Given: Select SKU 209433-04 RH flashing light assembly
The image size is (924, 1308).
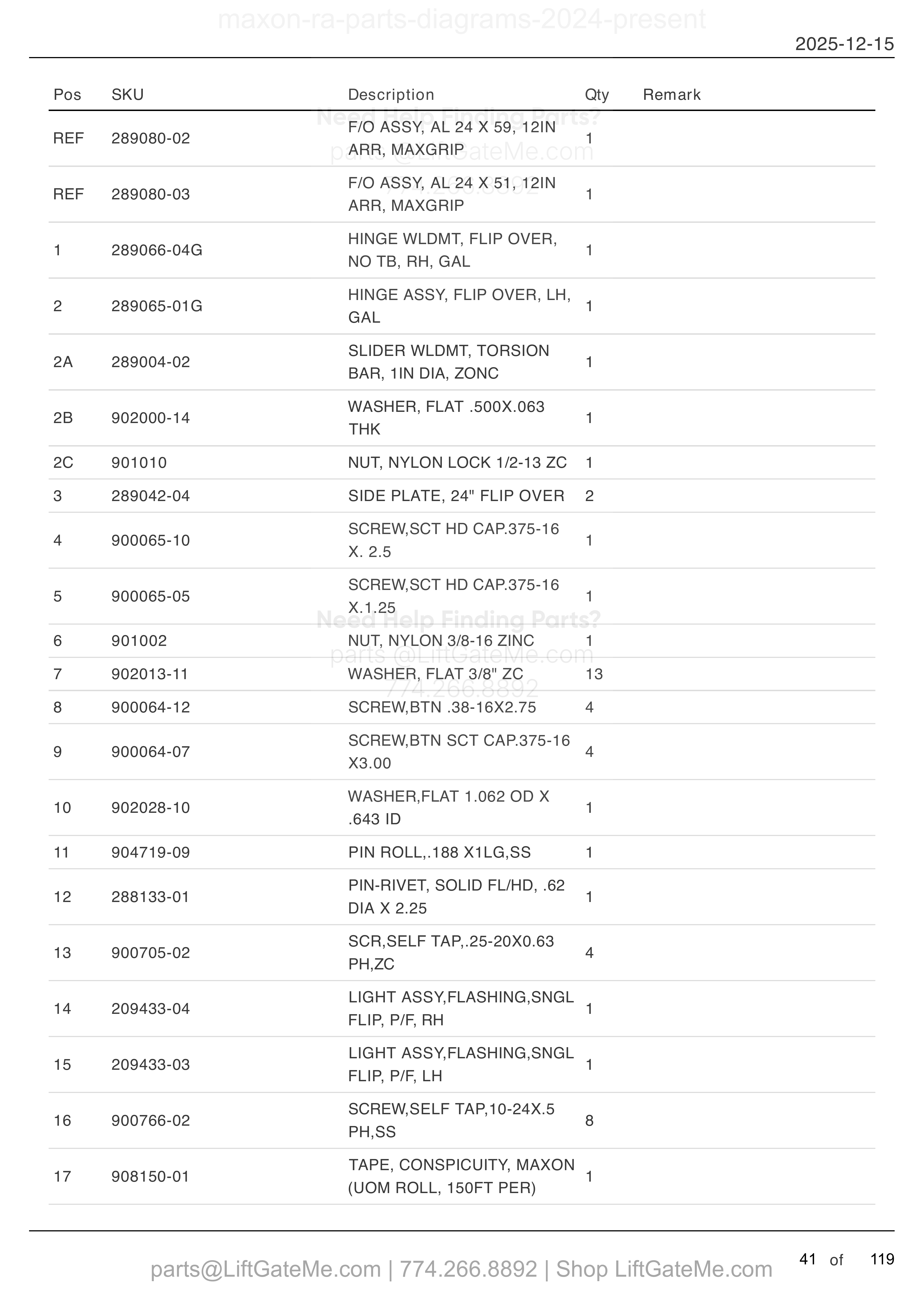Looking at the screenshot, I should point(151,1009).
